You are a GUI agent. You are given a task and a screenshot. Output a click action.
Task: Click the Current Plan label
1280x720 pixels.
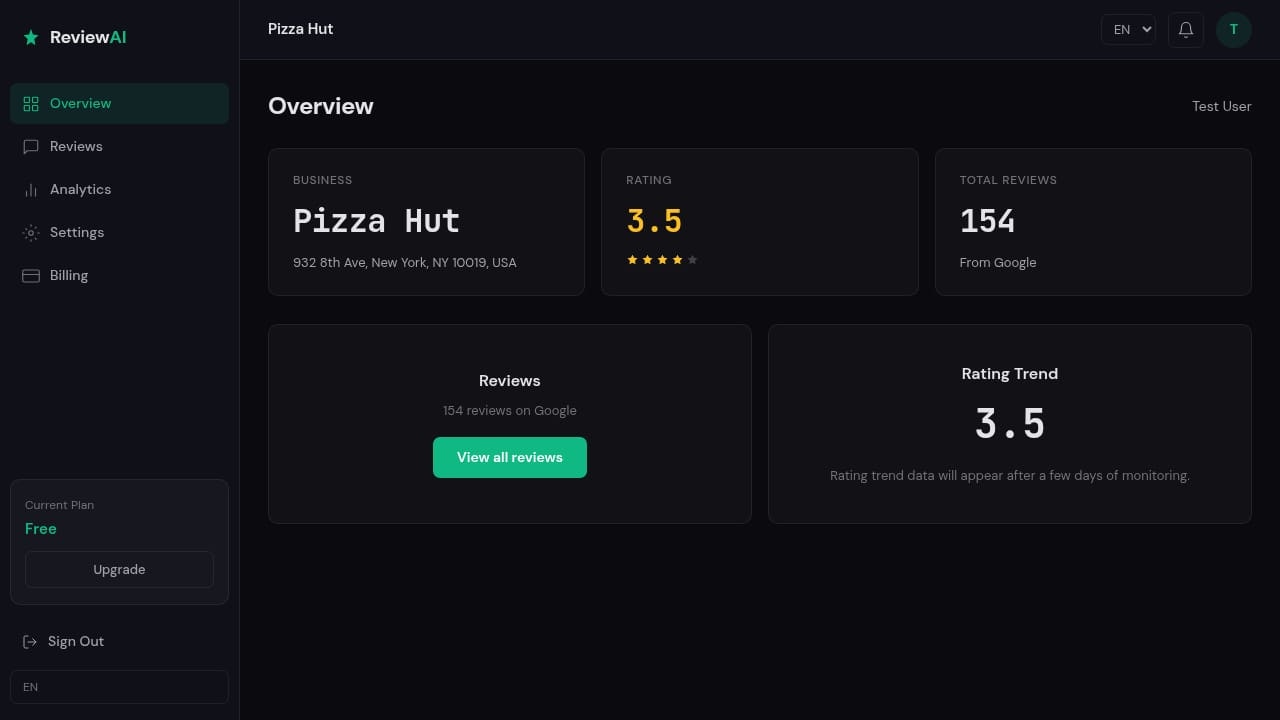pyautogui.click(x=59, y=505)
